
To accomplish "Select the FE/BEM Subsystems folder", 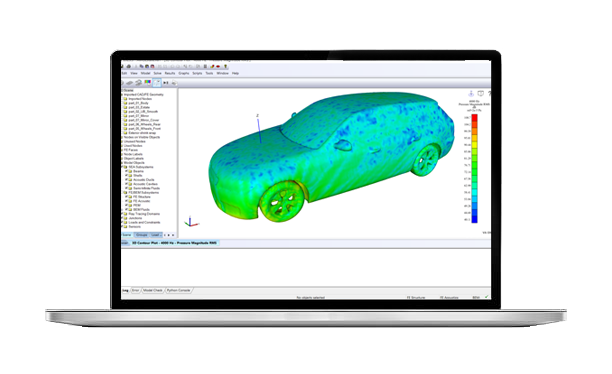I will pyautogui.click(x=144, y=192).
